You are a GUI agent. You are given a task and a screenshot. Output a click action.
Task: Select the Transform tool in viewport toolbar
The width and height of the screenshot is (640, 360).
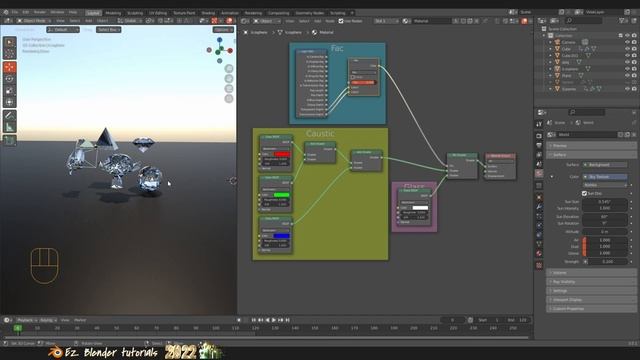click(10, 102)
